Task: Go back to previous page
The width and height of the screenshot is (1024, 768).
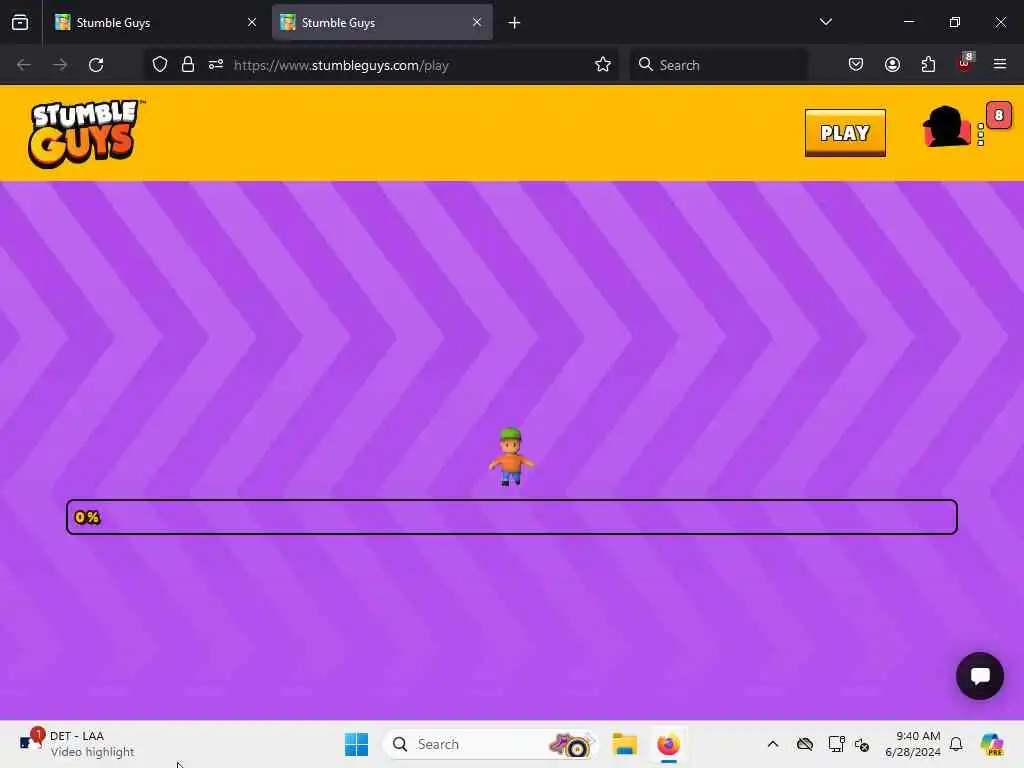Action: (24, 65)
